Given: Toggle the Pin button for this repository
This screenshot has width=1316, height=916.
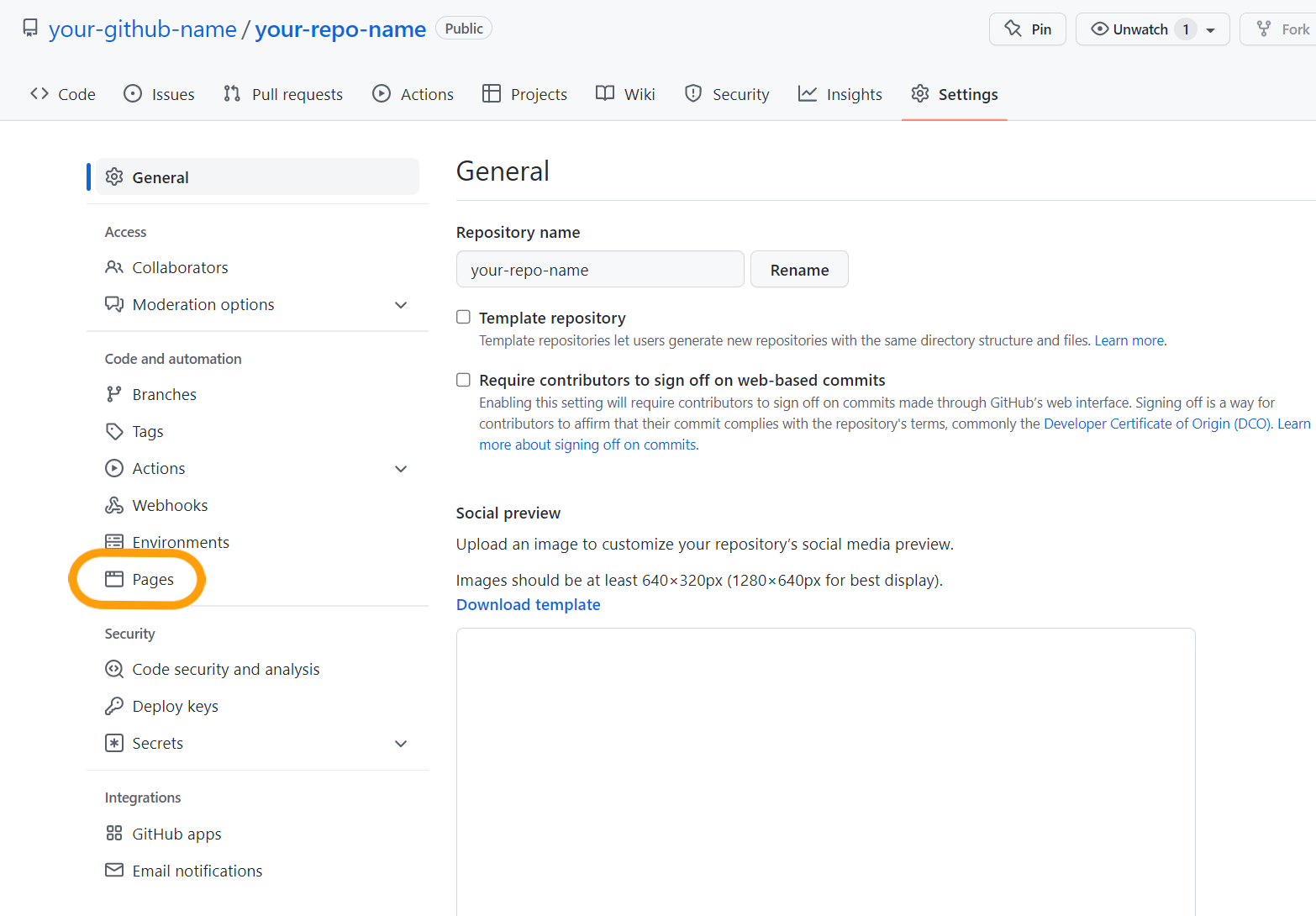Looking at the screenshot, I should click(x=1027, y=29).
